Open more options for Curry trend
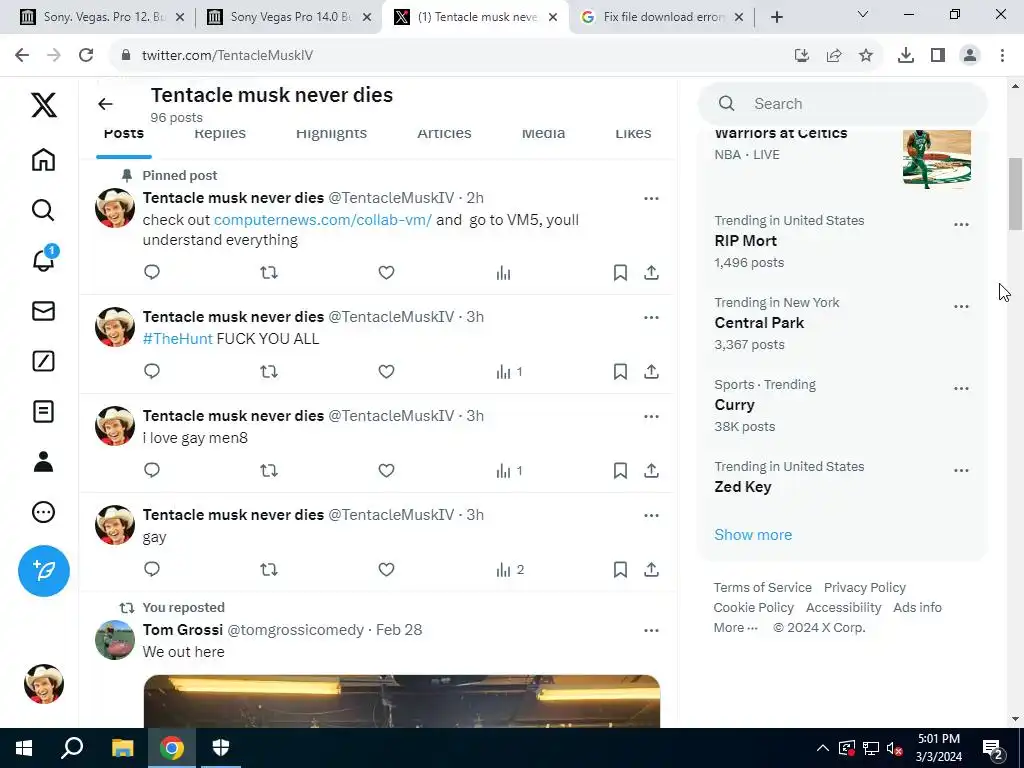The height and width of the screenshot is (768, 1024). coord(961,389)
